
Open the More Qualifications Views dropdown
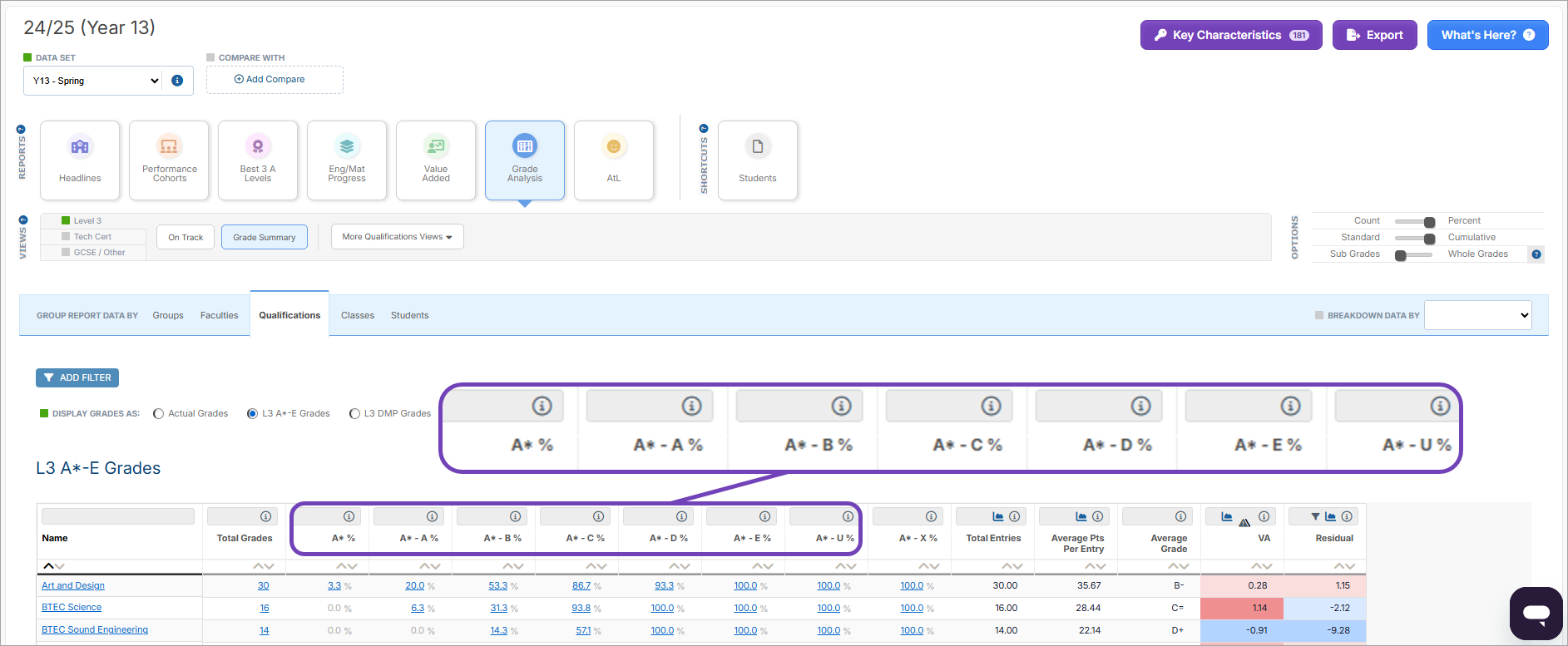pos(397,237)
